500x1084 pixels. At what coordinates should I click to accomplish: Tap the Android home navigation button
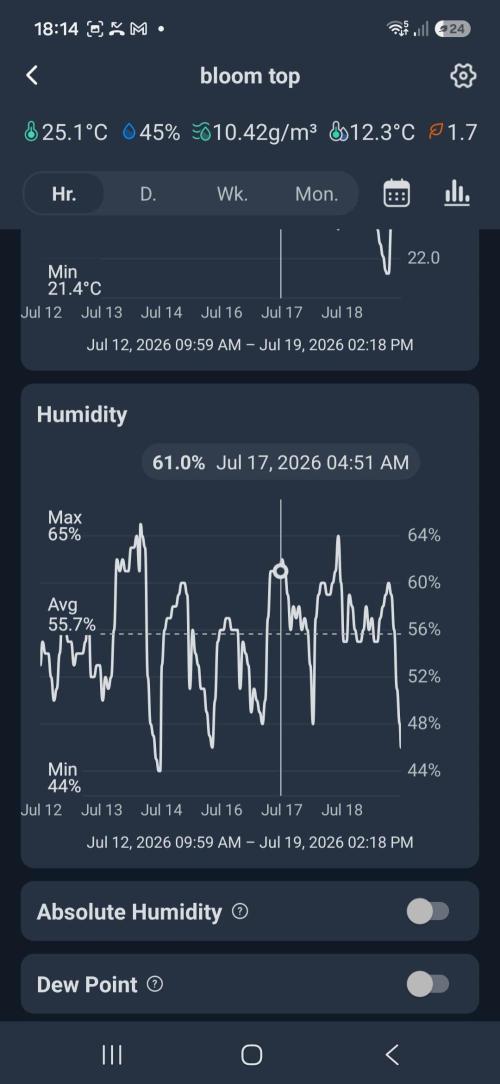(x=252, y=1054)
